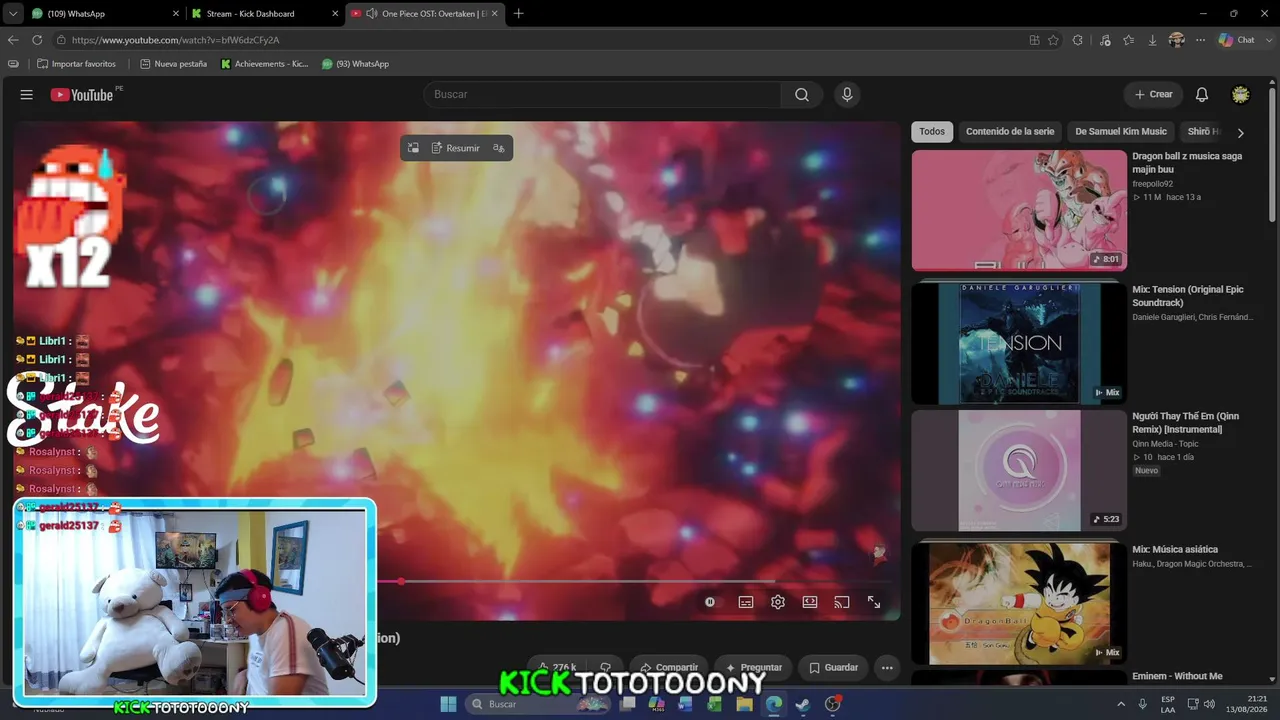The width and height of the screenshot is (1280, 720).
Task: Show hidden system tray icons
Action: (x=1121, y=704)
